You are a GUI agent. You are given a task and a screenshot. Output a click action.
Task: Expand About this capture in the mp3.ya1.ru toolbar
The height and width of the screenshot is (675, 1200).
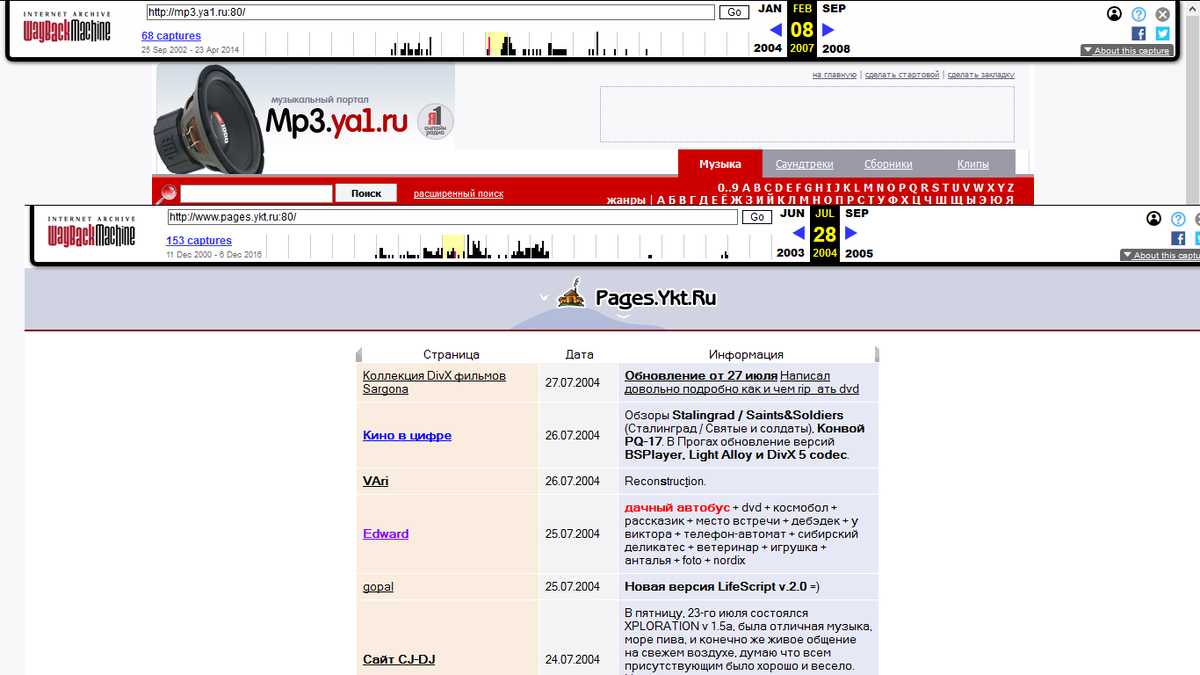click(1126, 50)
